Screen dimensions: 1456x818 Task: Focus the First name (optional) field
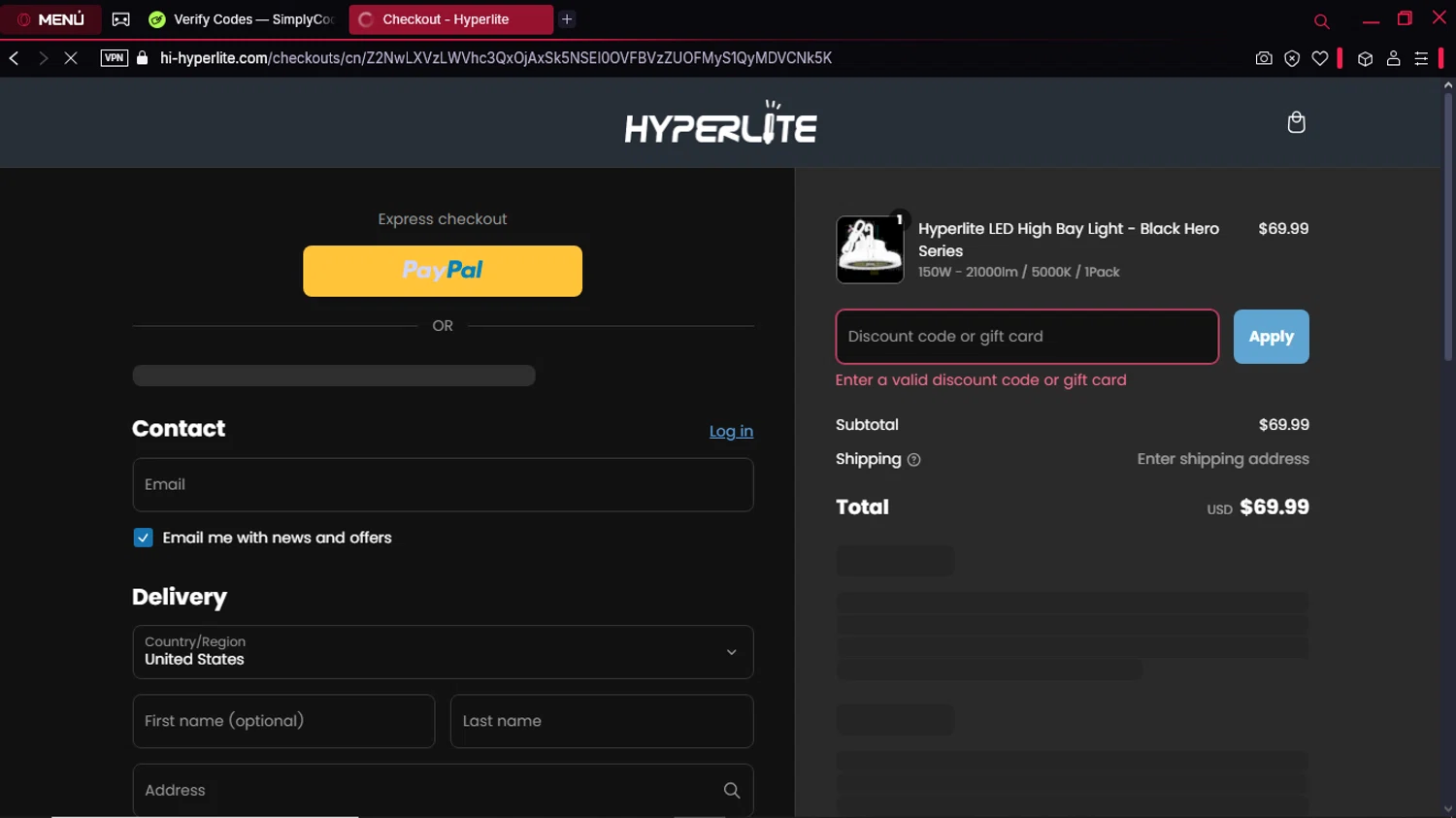click(283, 721)
